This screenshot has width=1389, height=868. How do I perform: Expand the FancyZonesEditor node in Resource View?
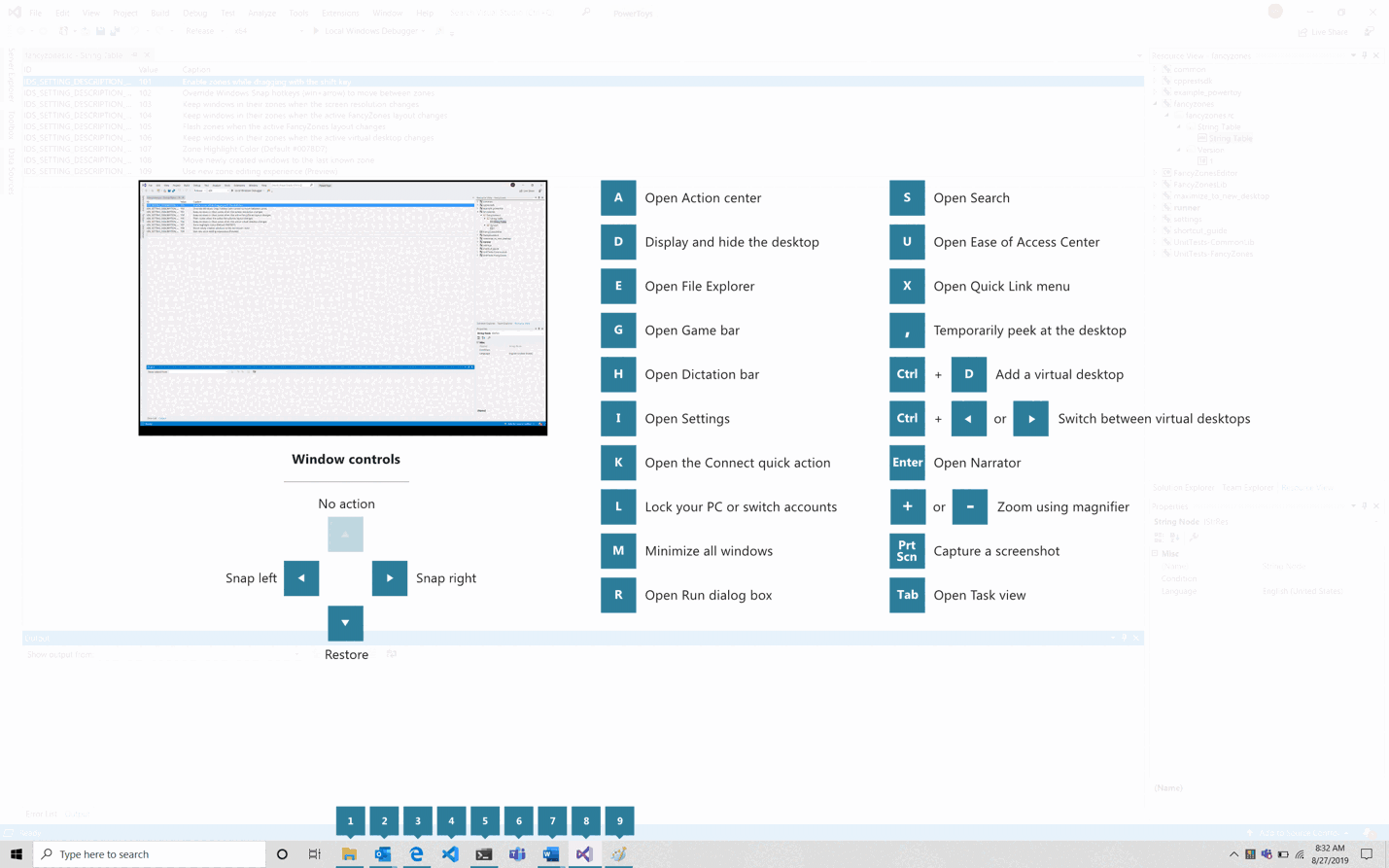1157,172
